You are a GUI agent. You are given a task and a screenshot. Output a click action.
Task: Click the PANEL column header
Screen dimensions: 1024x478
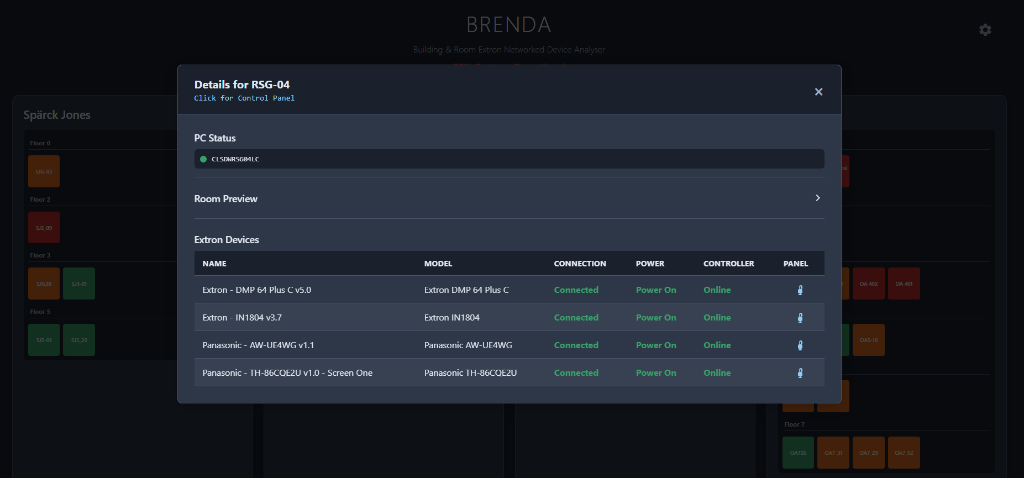click(796, 264)
